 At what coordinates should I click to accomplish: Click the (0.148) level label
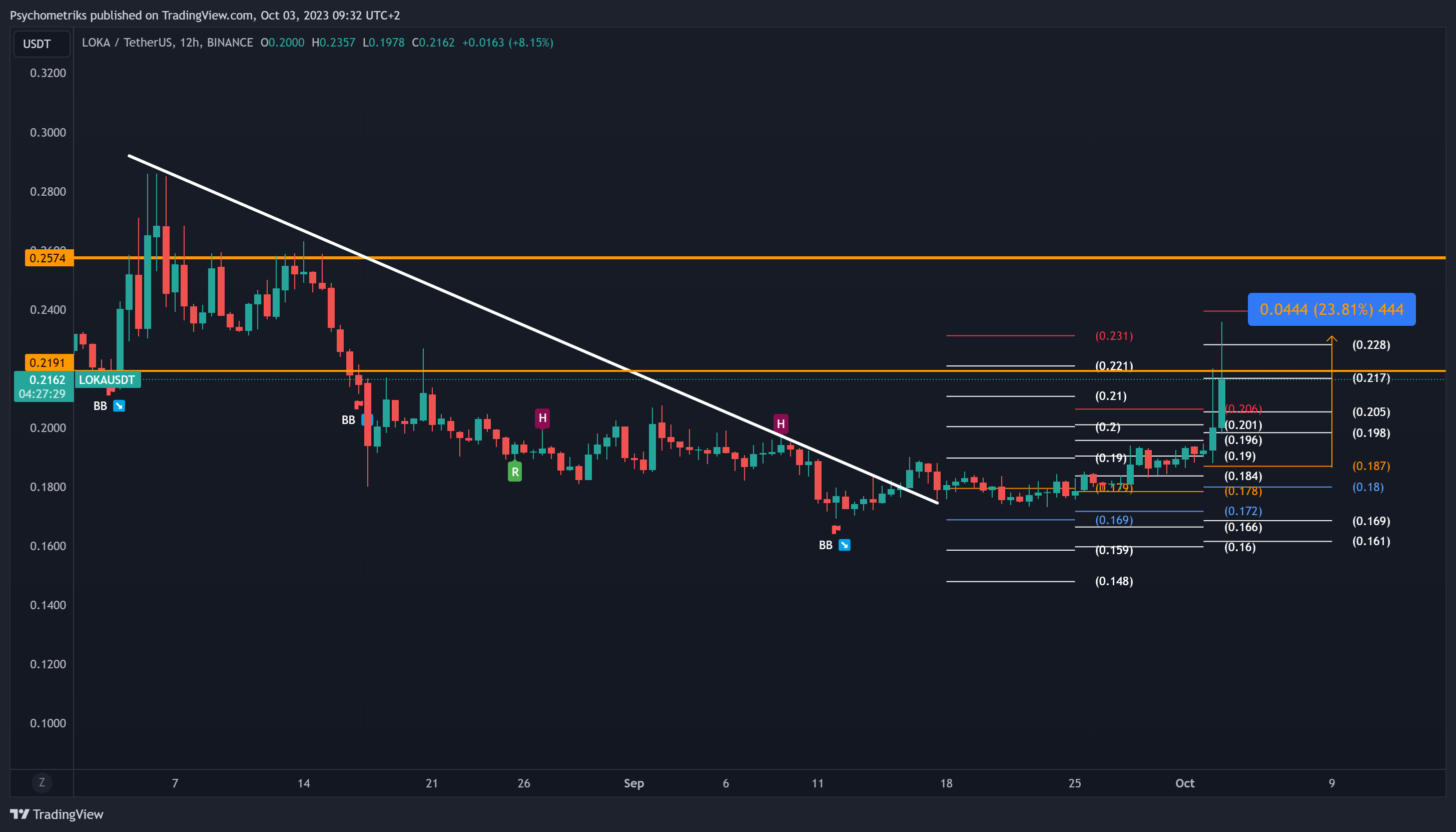pos(1114,581)
